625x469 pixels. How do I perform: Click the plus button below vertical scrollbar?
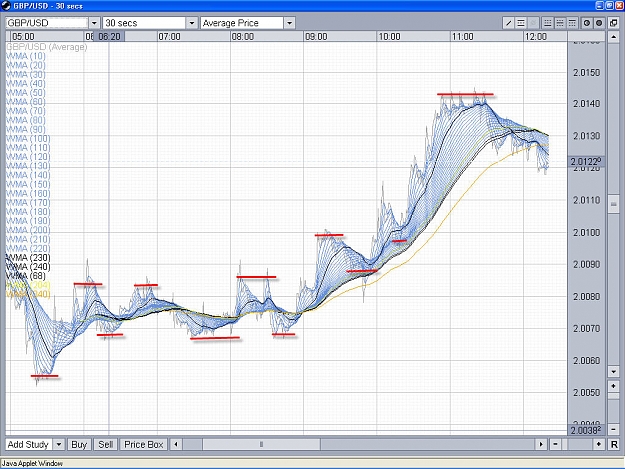[613, 386]
